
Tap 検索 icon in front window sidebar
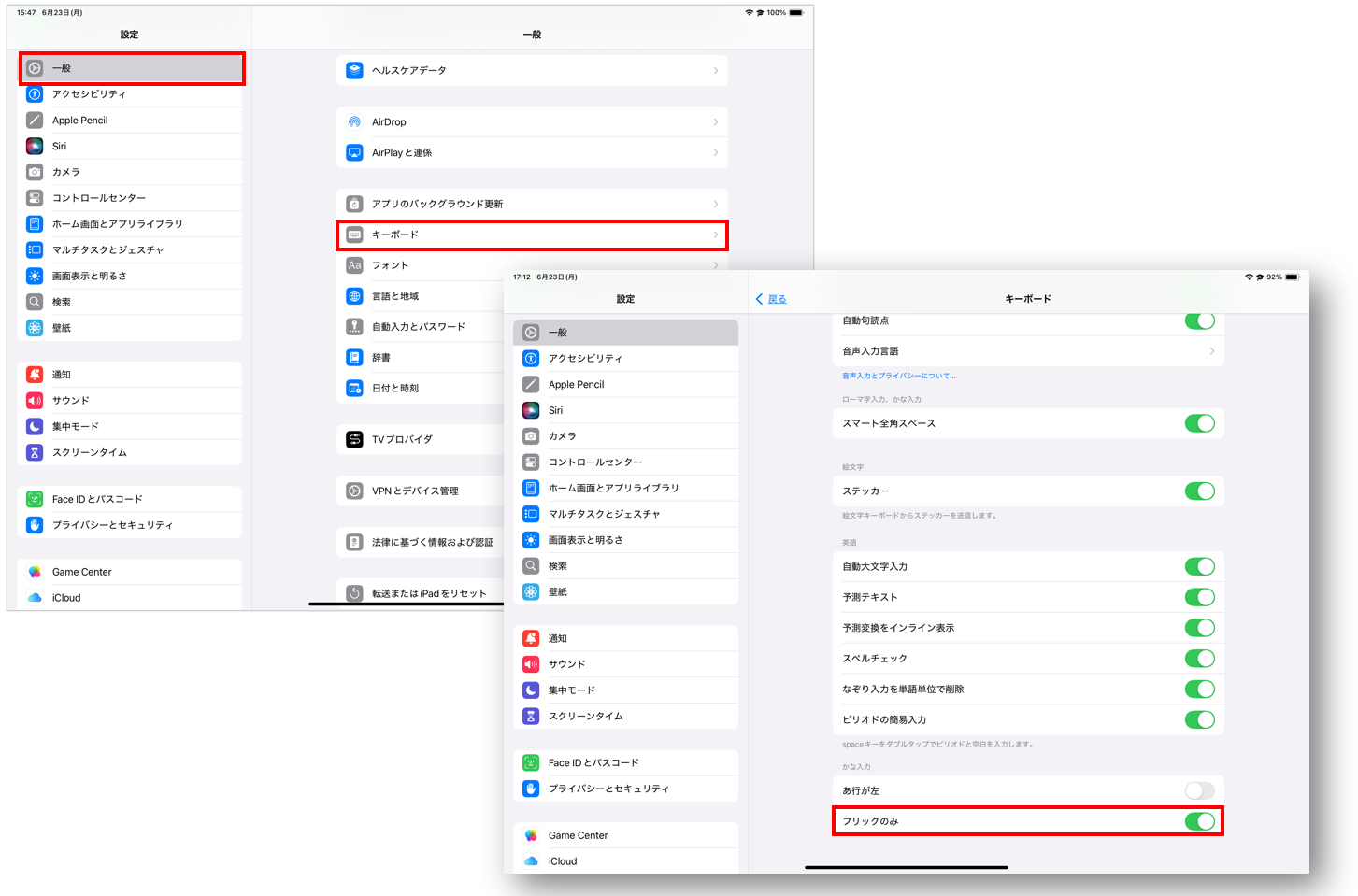(x=531, y=566)
